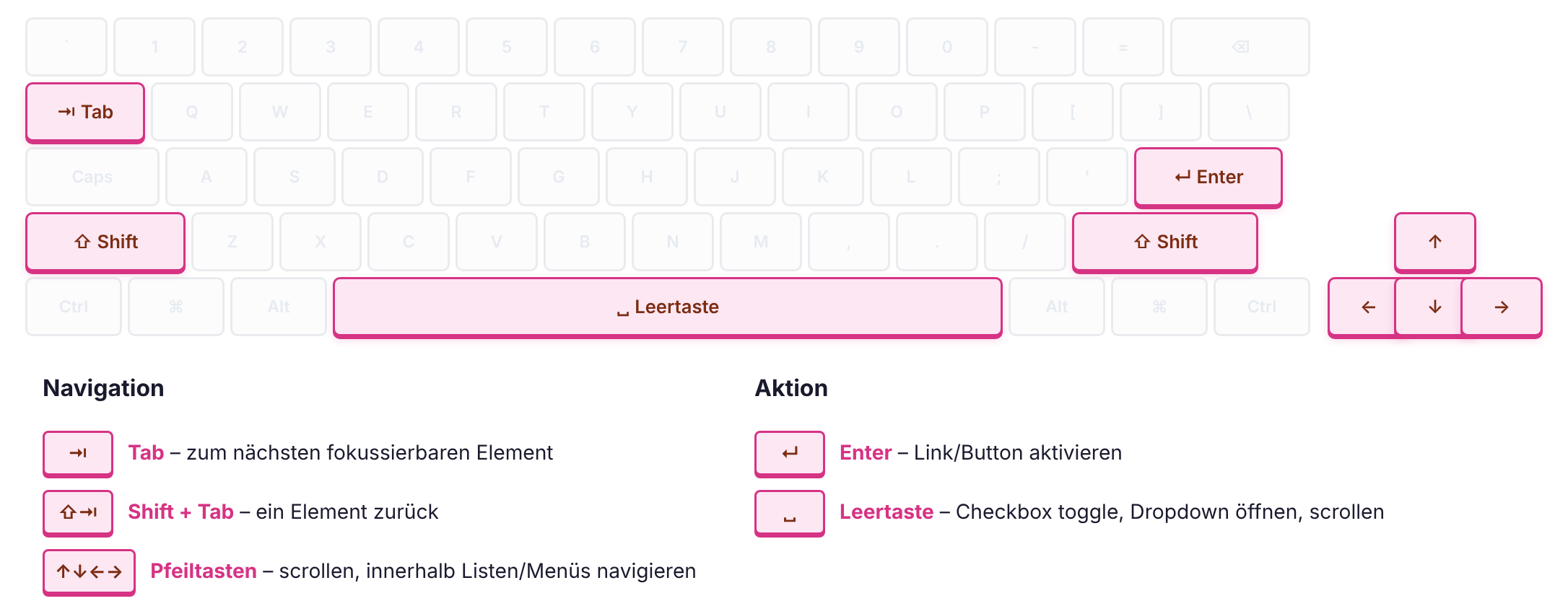Click the up arrow key

1435,242
